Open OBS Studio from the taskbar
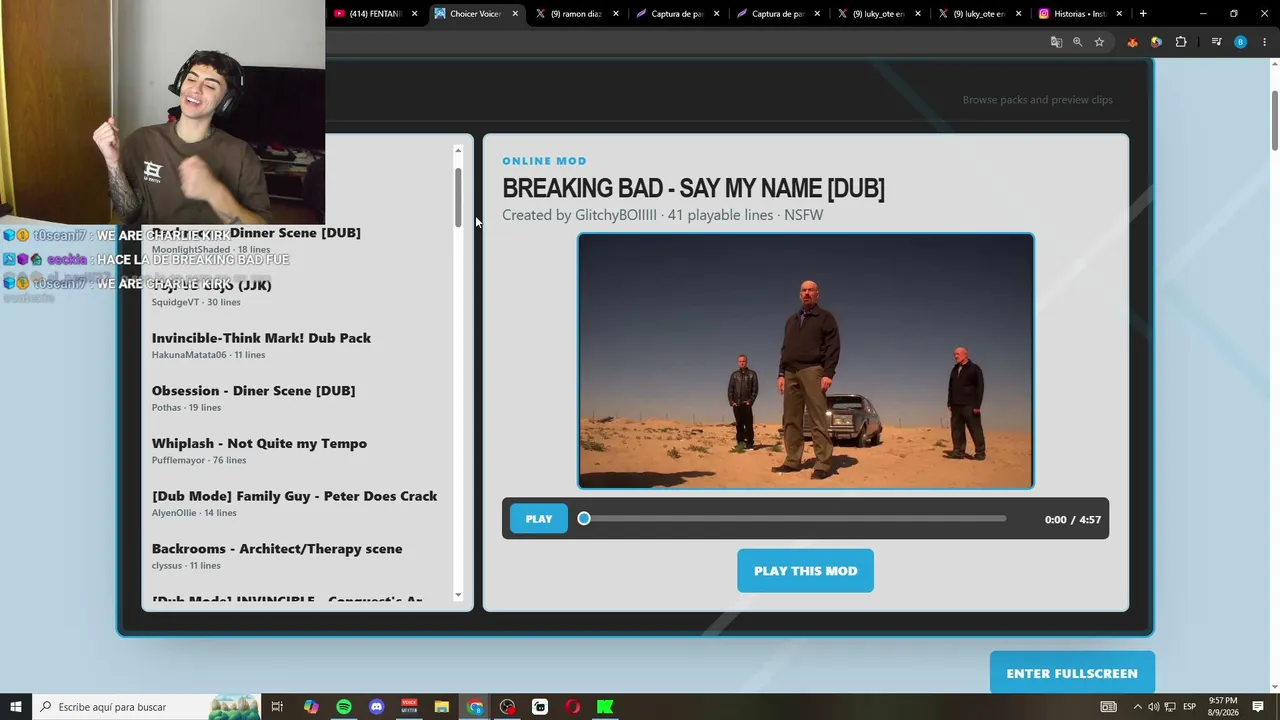 [508, 707]
